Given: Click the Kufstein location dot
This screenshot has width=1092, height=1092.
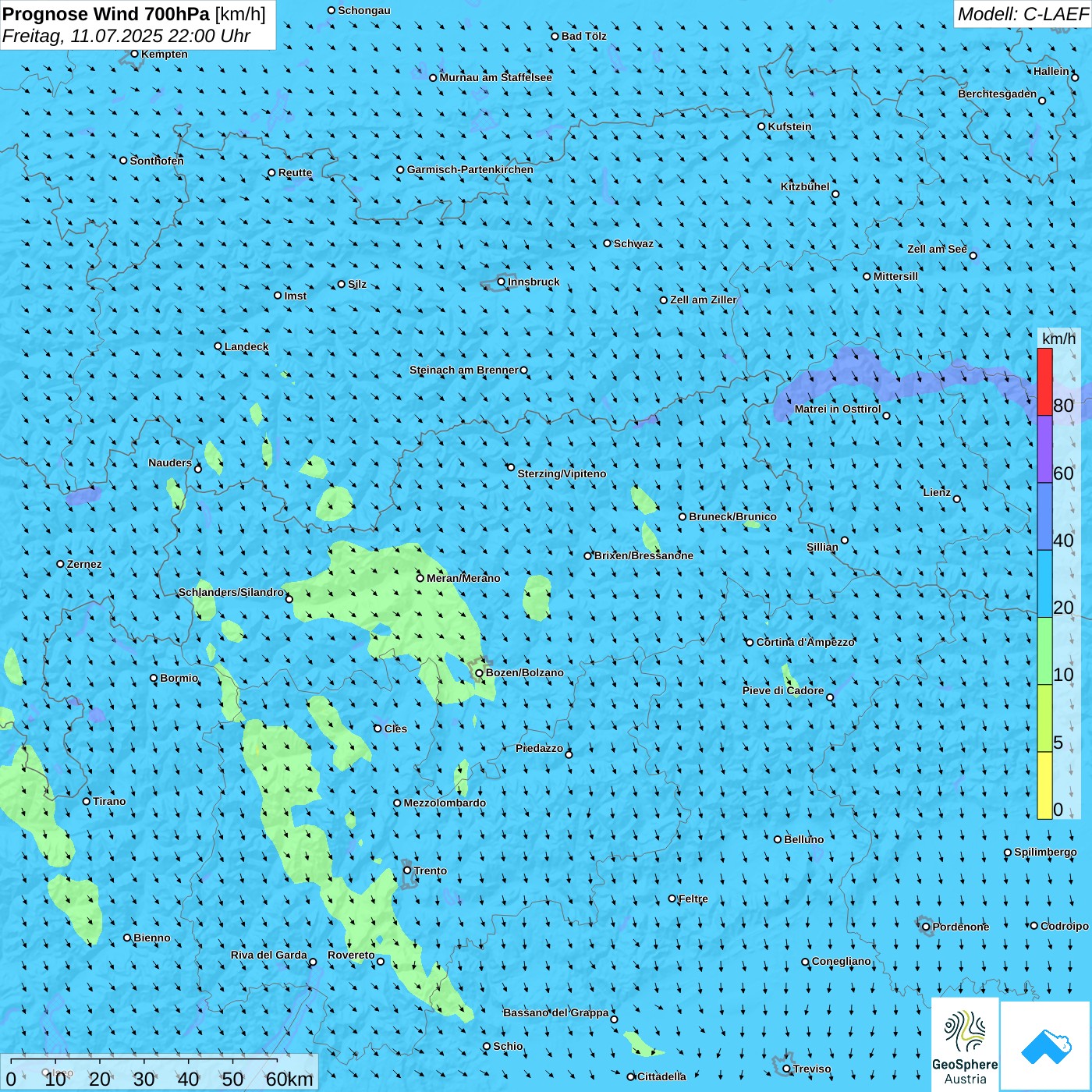Looking at the screenshot, I should (x=762, y=126).
